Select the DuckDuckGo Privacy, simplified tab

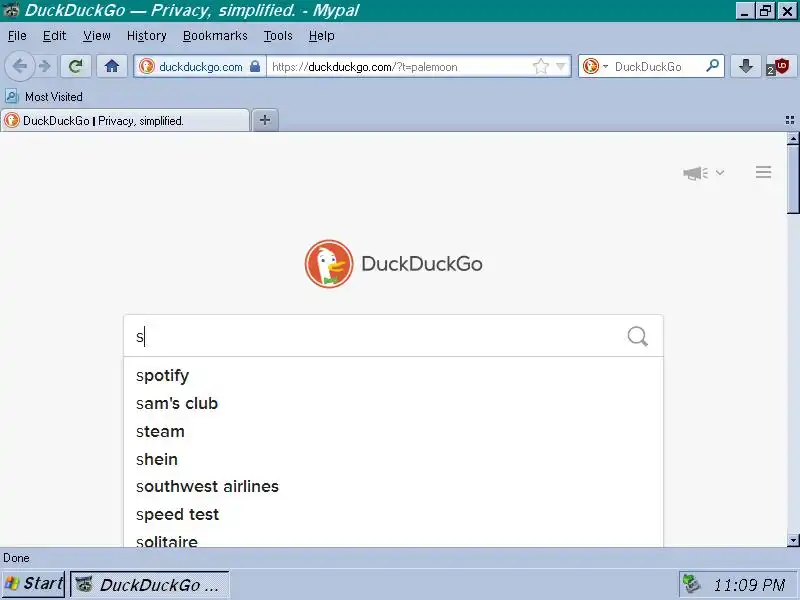coord(125,120)
